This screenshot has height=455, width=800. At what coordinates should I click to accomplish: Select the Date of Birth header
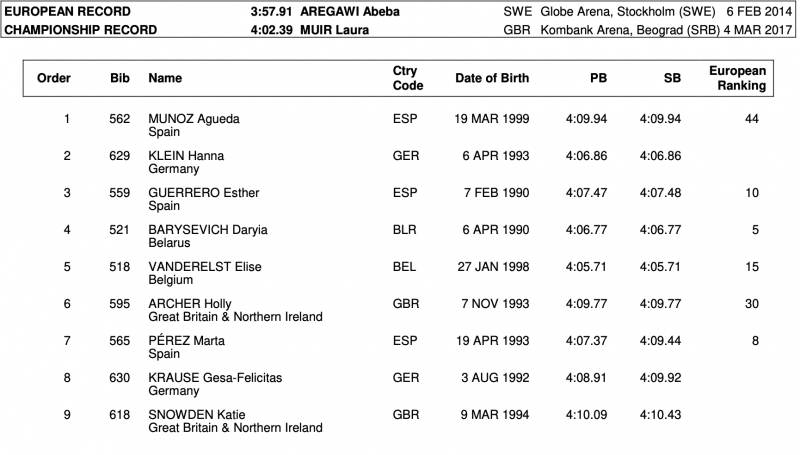click(492, 78)
